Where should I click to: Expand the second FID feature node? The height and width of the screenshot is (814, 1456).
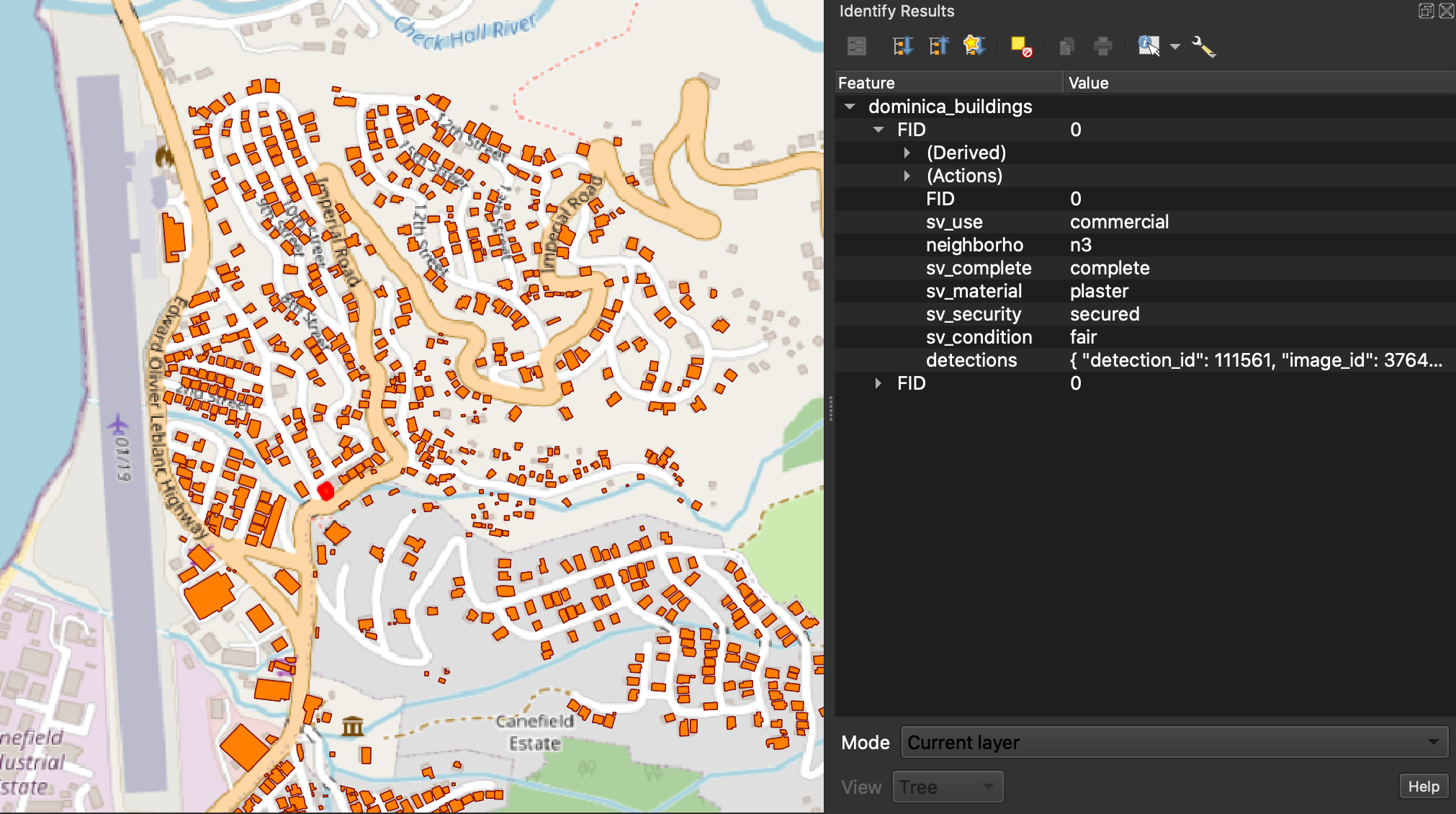tap(878, 383)
